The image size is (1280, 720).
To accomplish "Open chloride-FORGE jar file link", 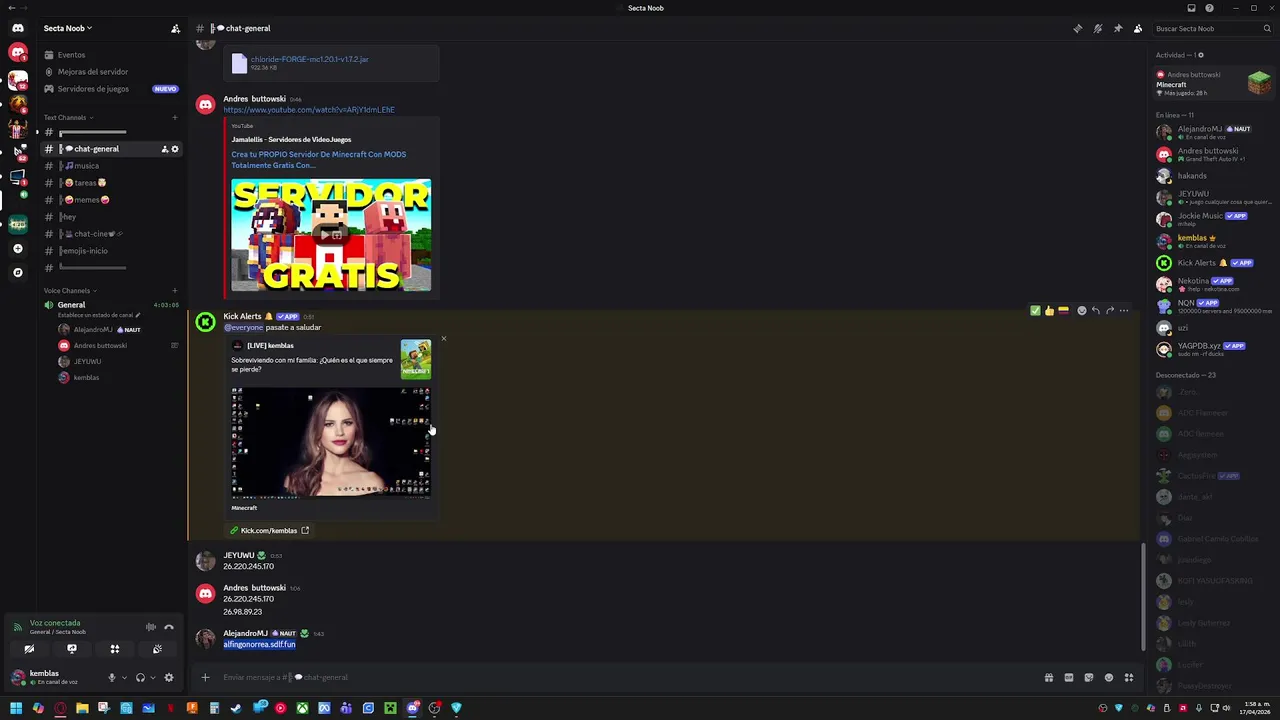I will (309, 59).
